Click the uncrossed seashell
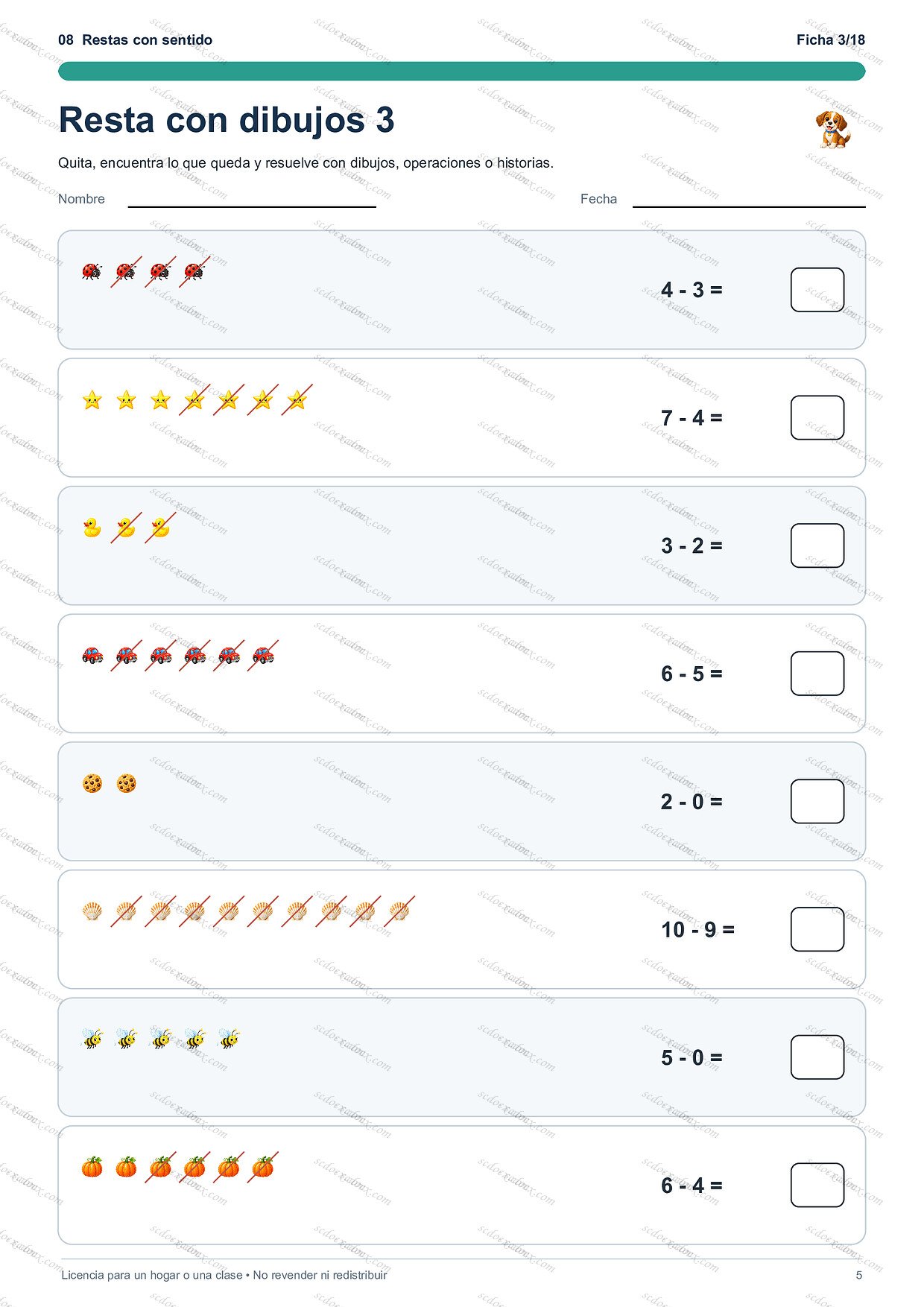Image resolution: width=924 pixels, height=1307 pixels. pos(92,911)
